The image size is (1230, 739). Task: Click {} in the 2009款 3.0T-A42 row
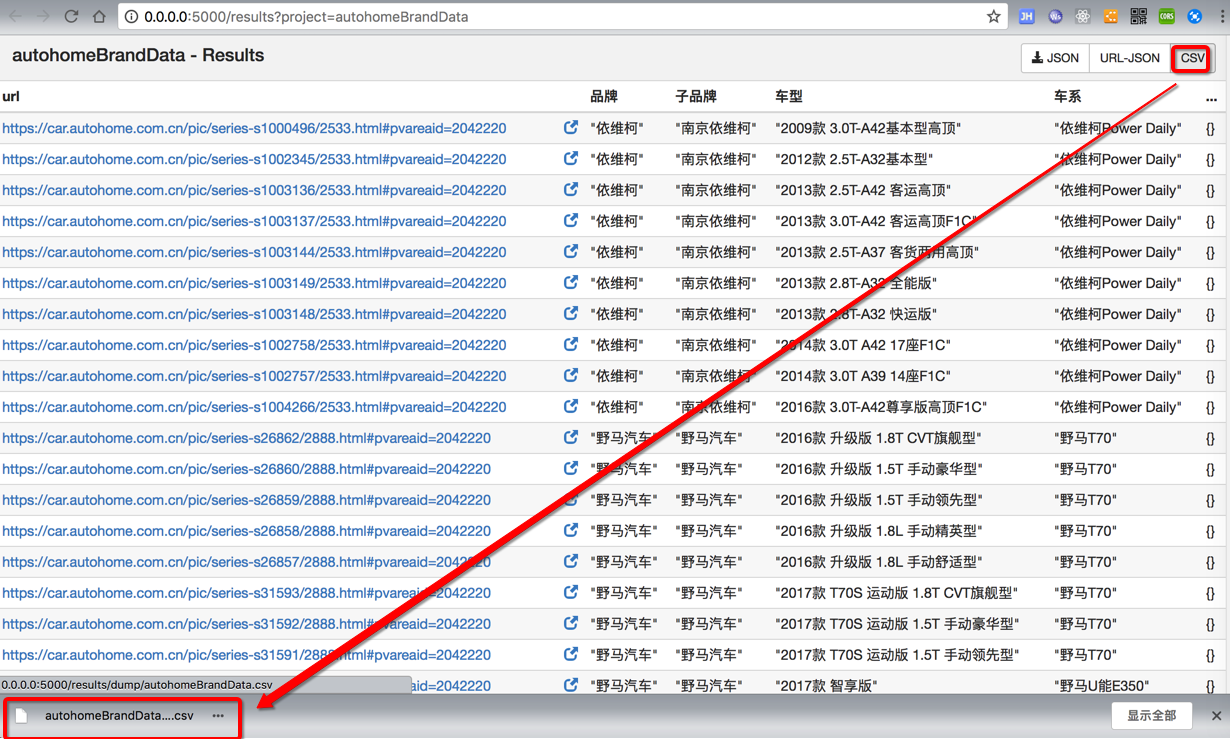coord(1210,128)
